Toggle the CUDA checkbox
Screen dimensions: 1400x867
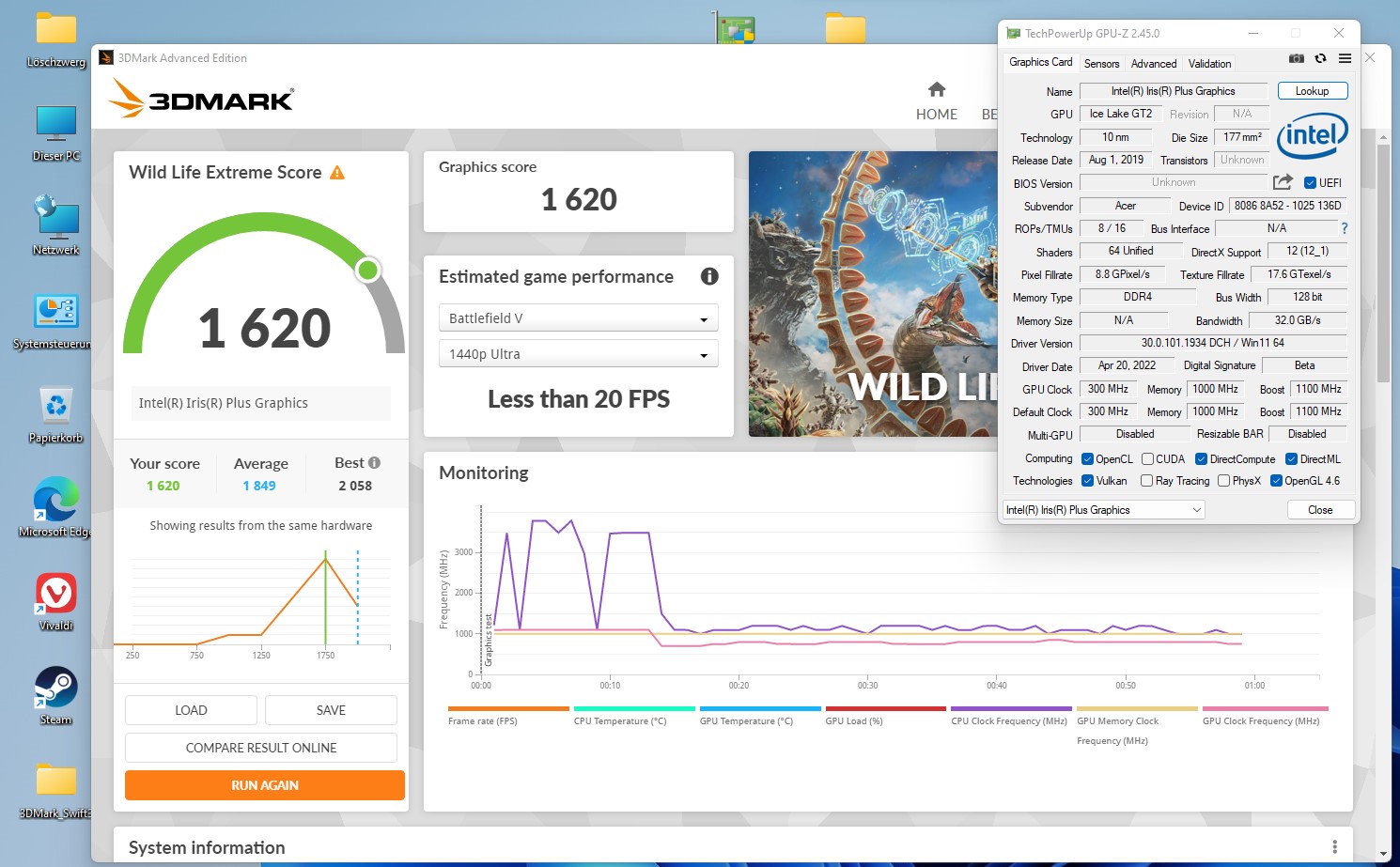click(1147, 459)
